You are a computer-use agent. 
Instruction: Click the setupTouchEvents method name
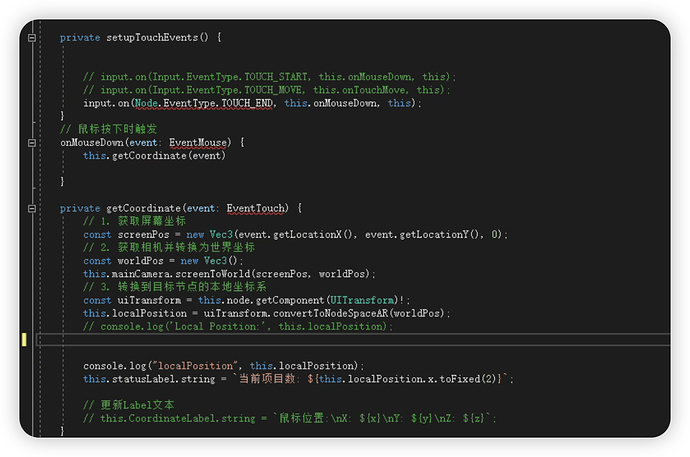click(152, 37)
